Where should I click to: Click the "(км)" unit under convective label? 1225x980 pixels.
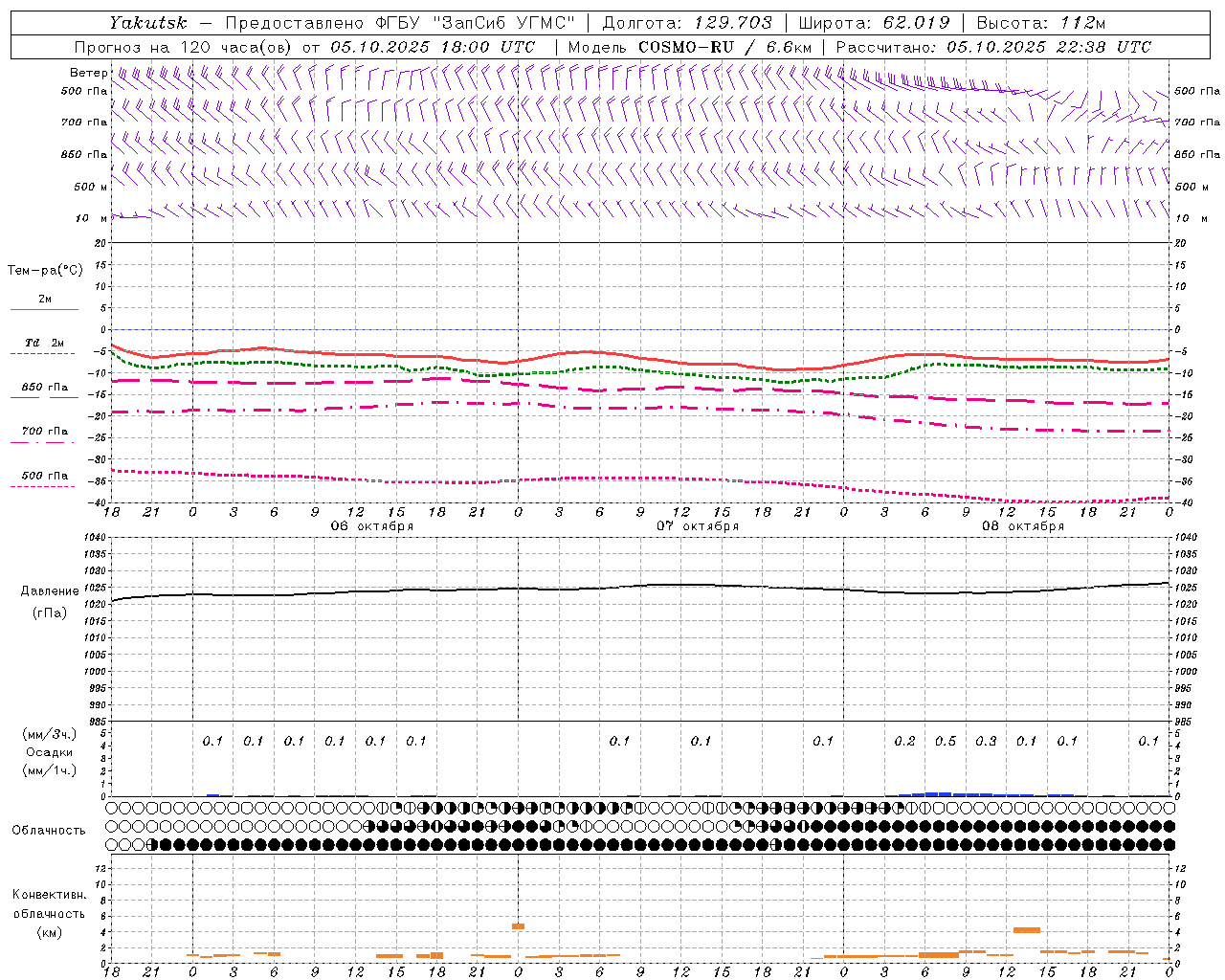pyautogui.click(x=49, y=932)
